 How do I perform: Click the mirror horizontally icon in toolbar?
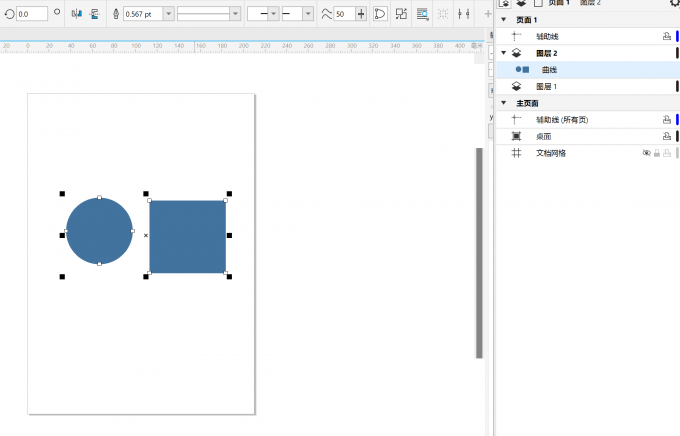[x=76, y=14]
